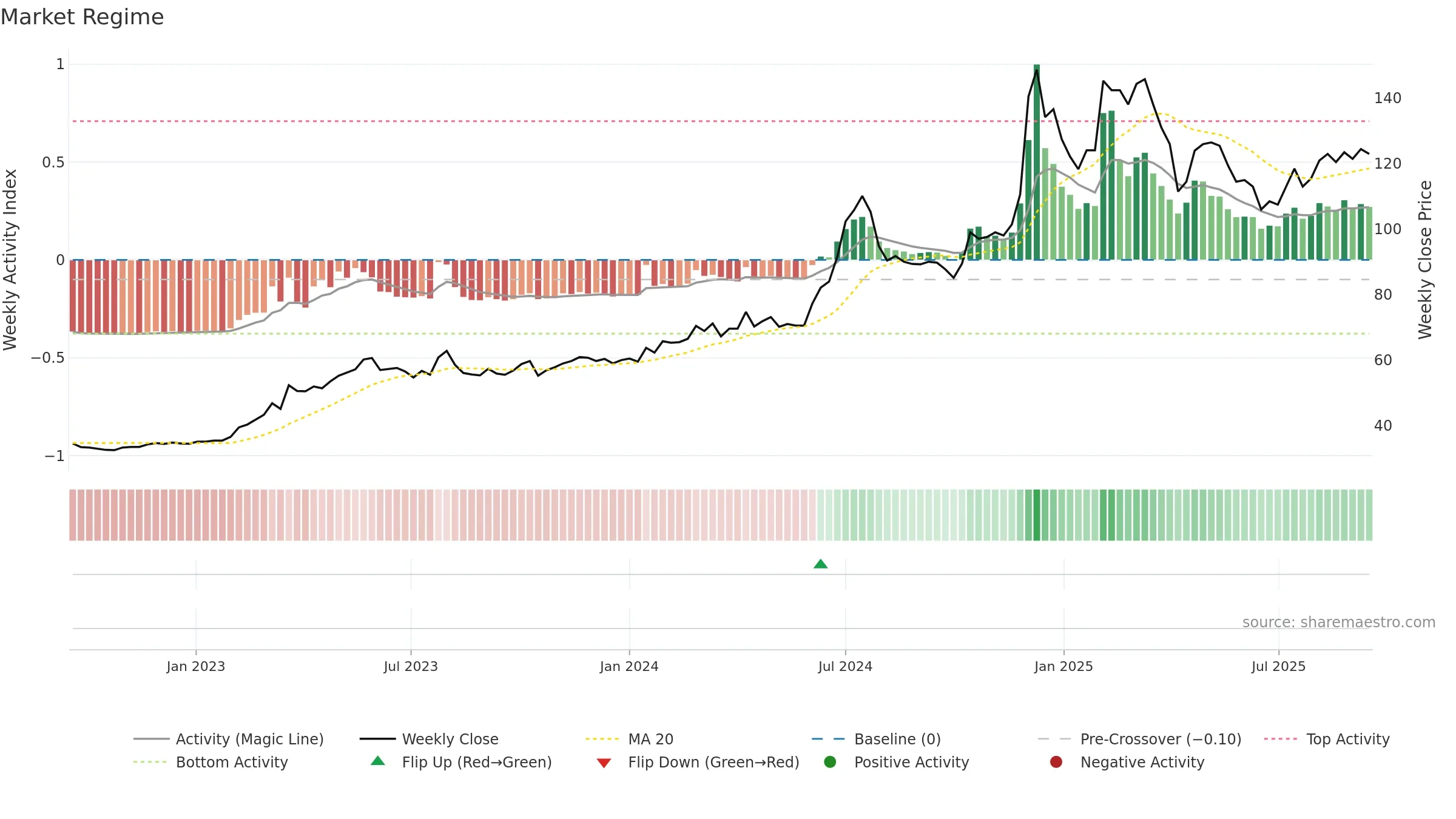The image size is (1456, 819).
Task: Toggle Activity (Magic Line) legend entry
Action: point(229,739)
